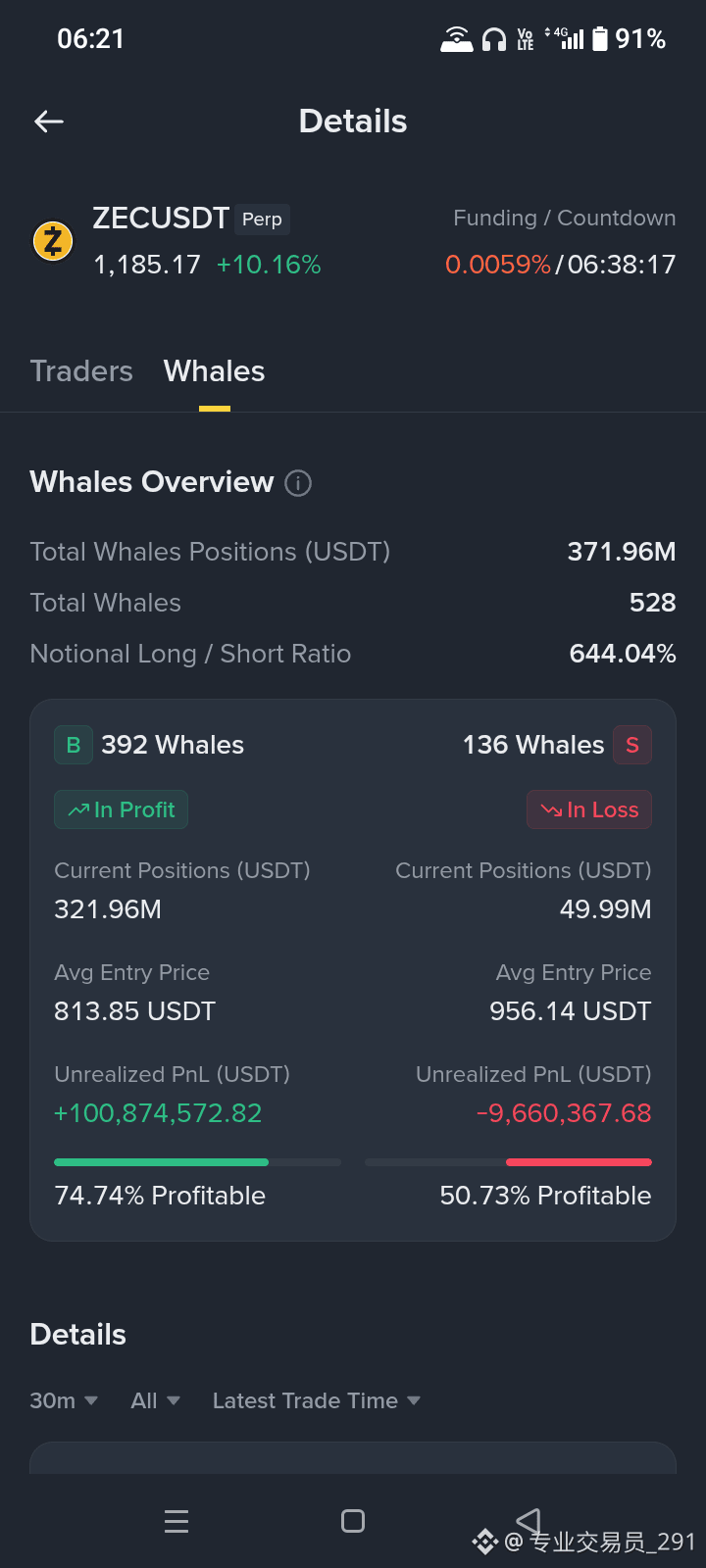
Task: Tap the battery status icon
Action: pyautogui.click(x=600, y=38)
